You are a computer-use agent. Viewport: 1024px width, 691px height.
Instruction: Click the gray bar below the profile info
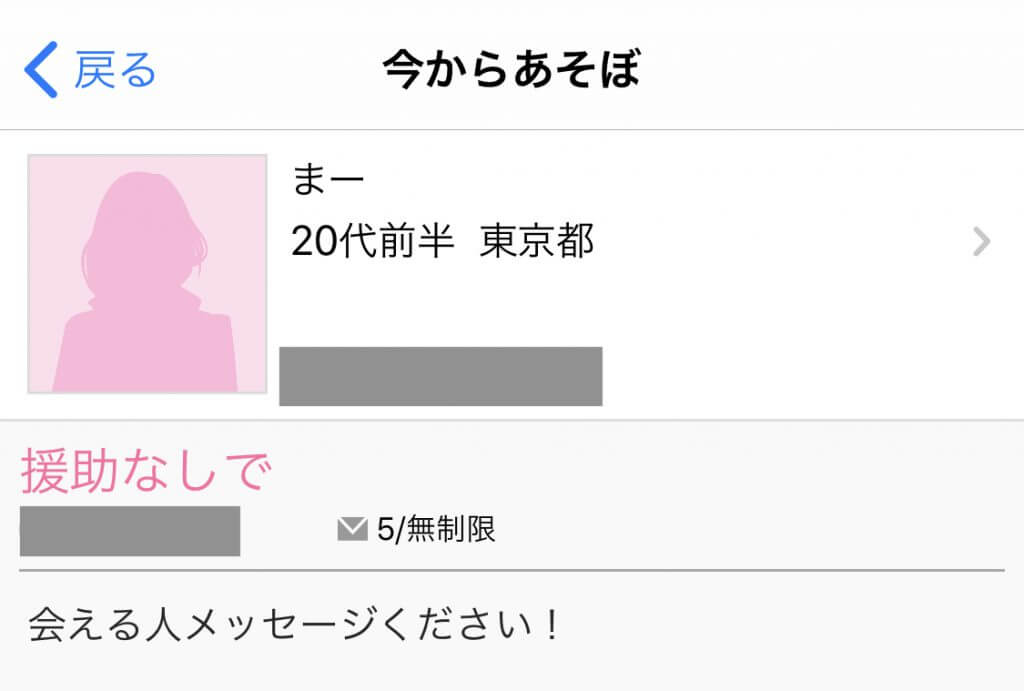pos(440,376)
